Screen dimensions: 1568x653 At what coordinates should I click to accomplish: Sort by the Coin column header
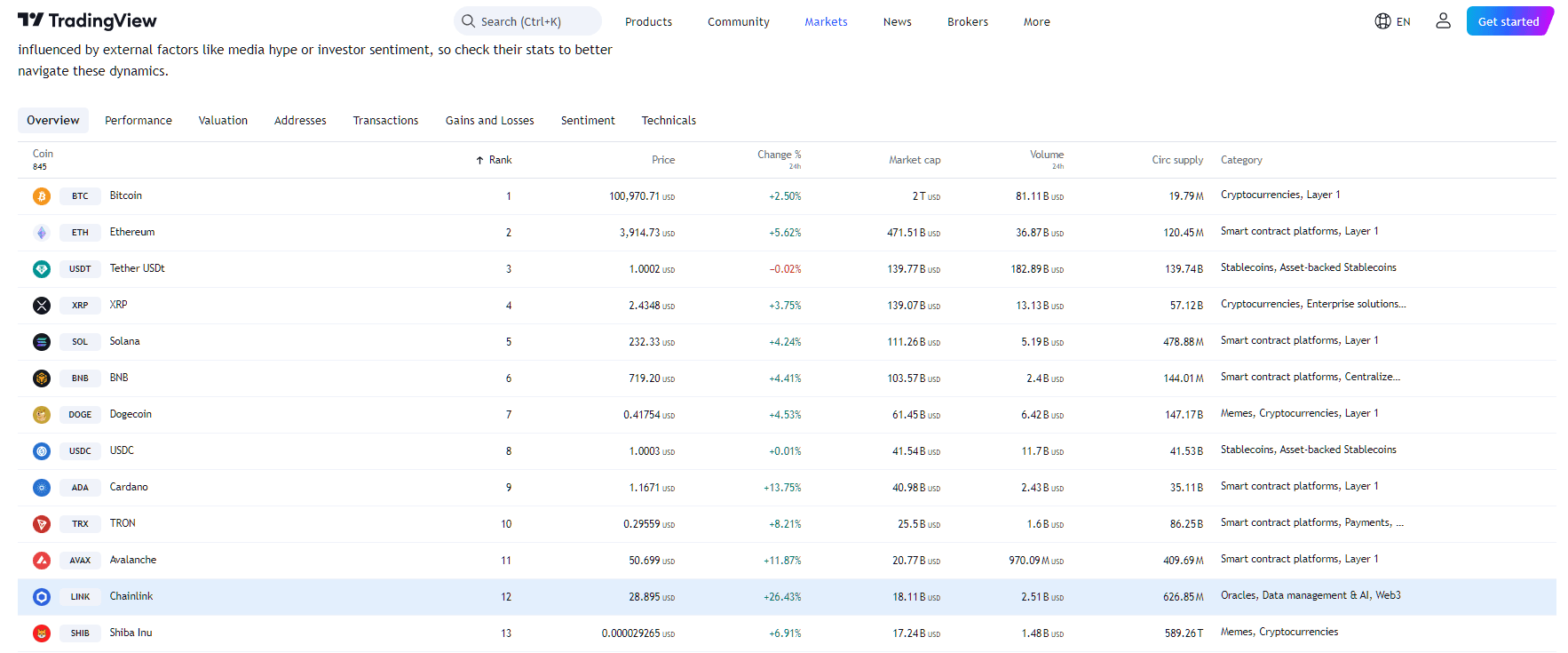coord(43,154)
